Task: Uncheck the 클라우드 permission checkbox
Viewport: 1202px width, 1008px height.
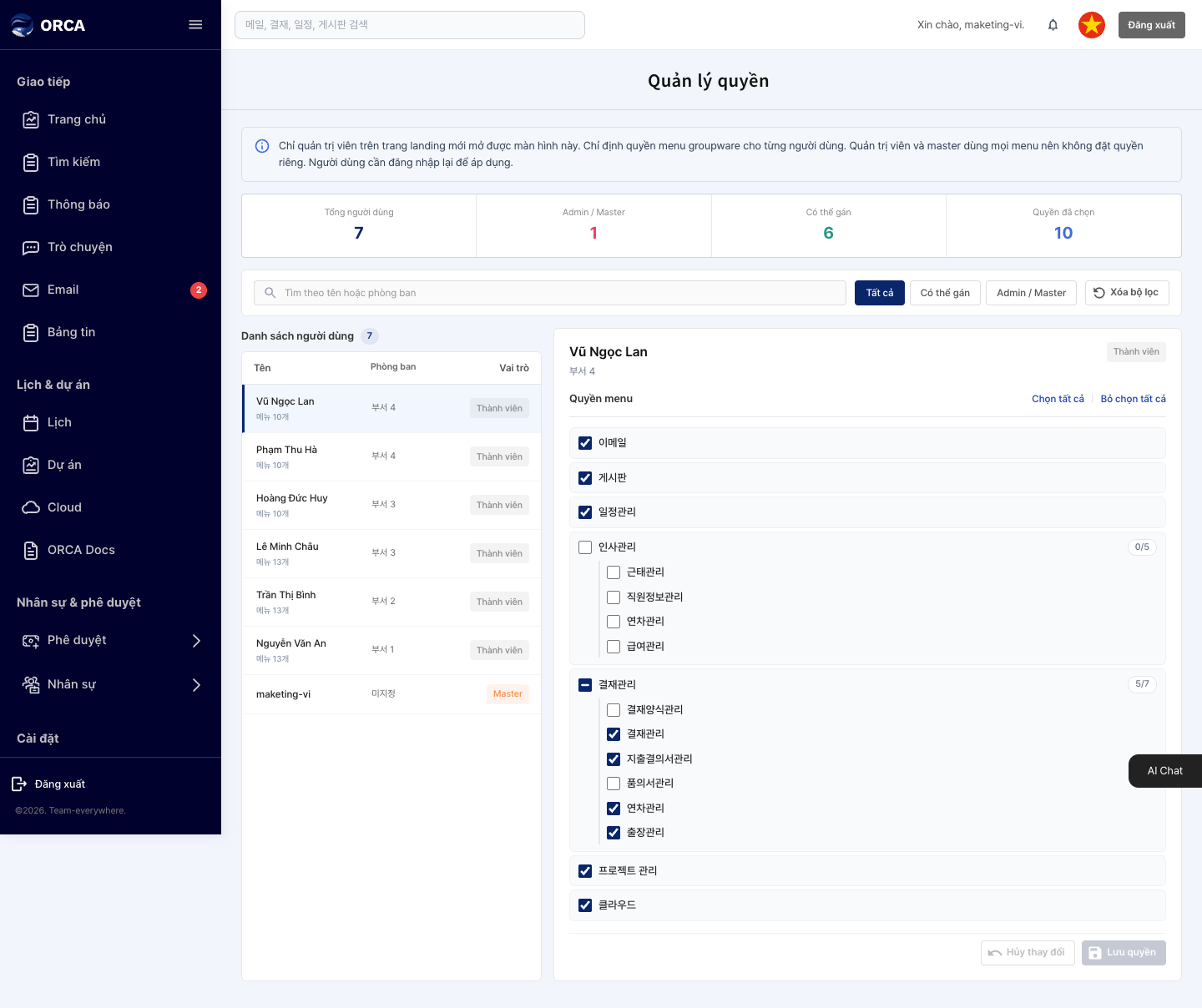Action: 585,905
